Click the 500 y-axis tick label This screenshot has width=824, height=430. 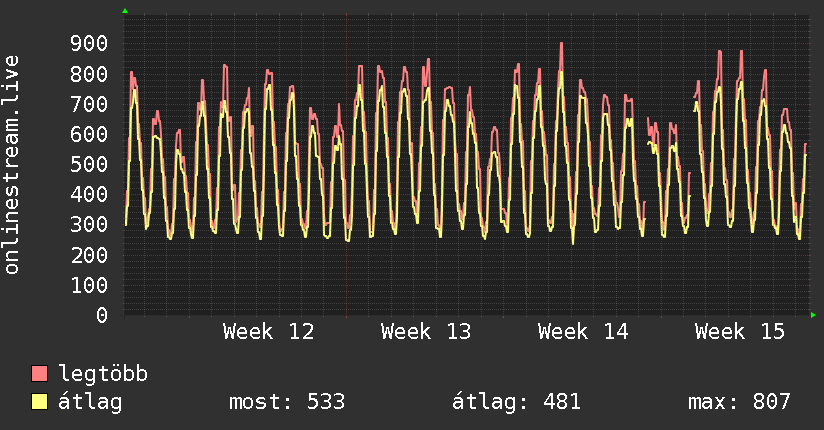(x=89, y=165)
